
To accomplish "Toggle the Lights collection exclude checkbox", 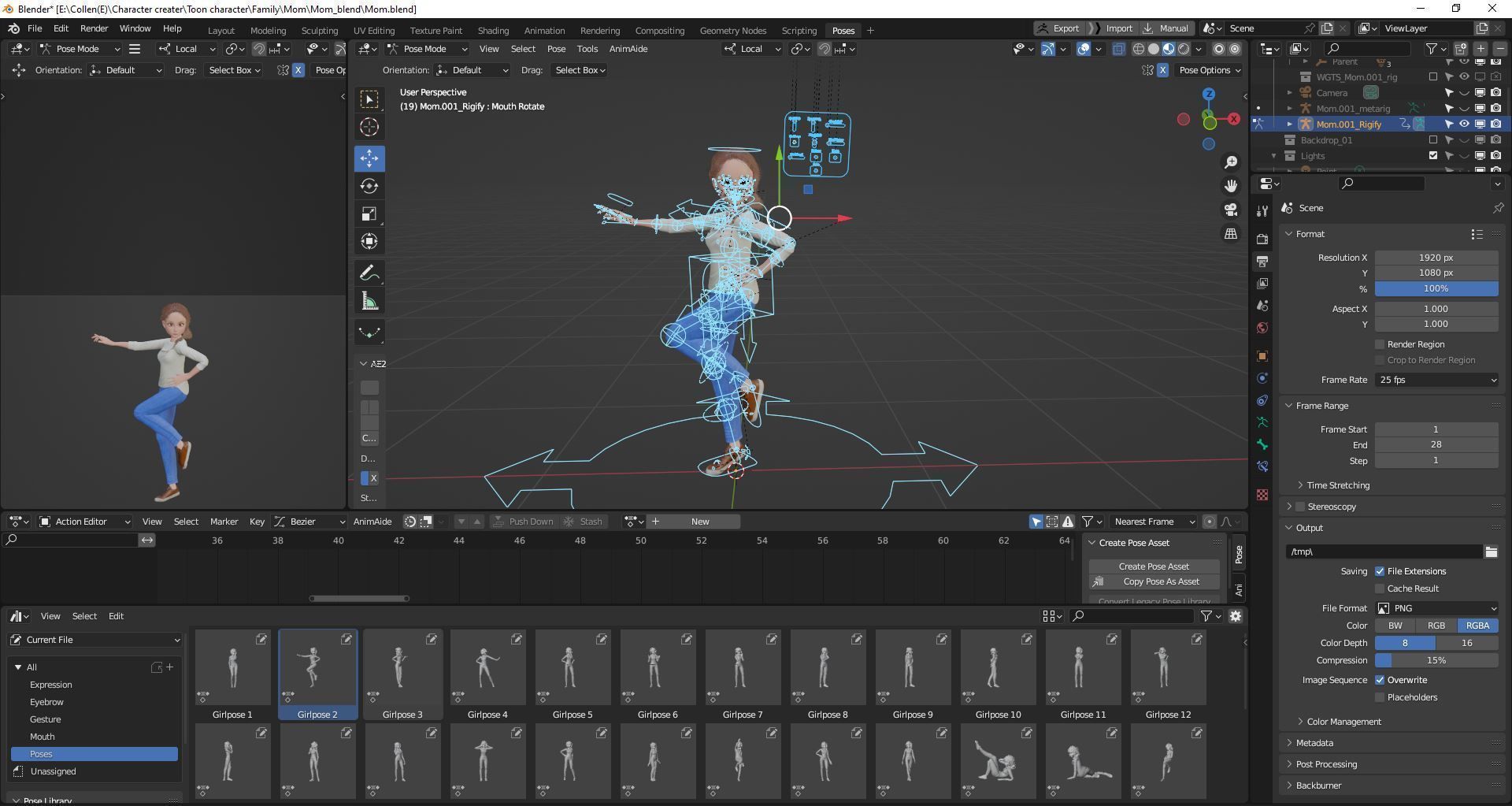I will (x=1433, y=155).
